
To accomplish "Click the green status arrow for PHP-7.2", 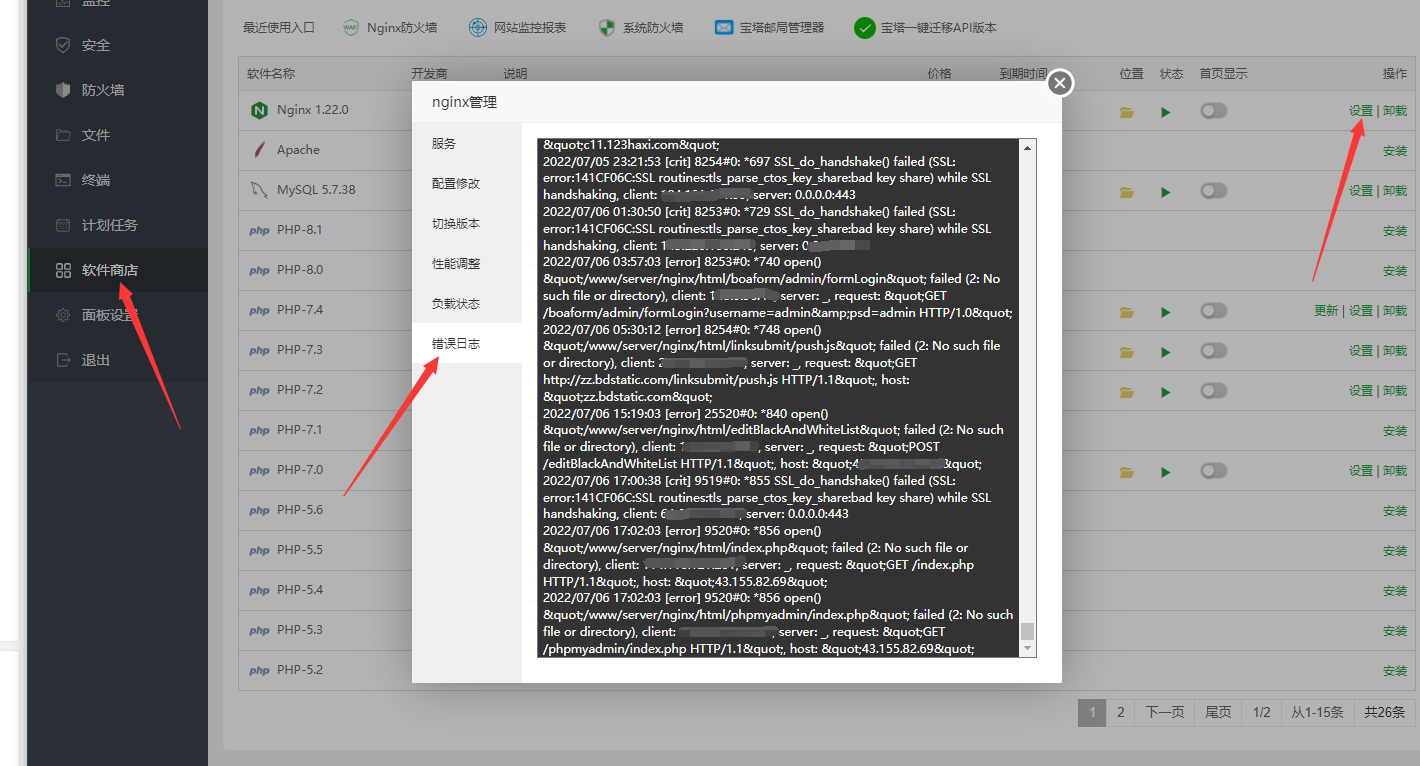I will (x=1166, y=391).
